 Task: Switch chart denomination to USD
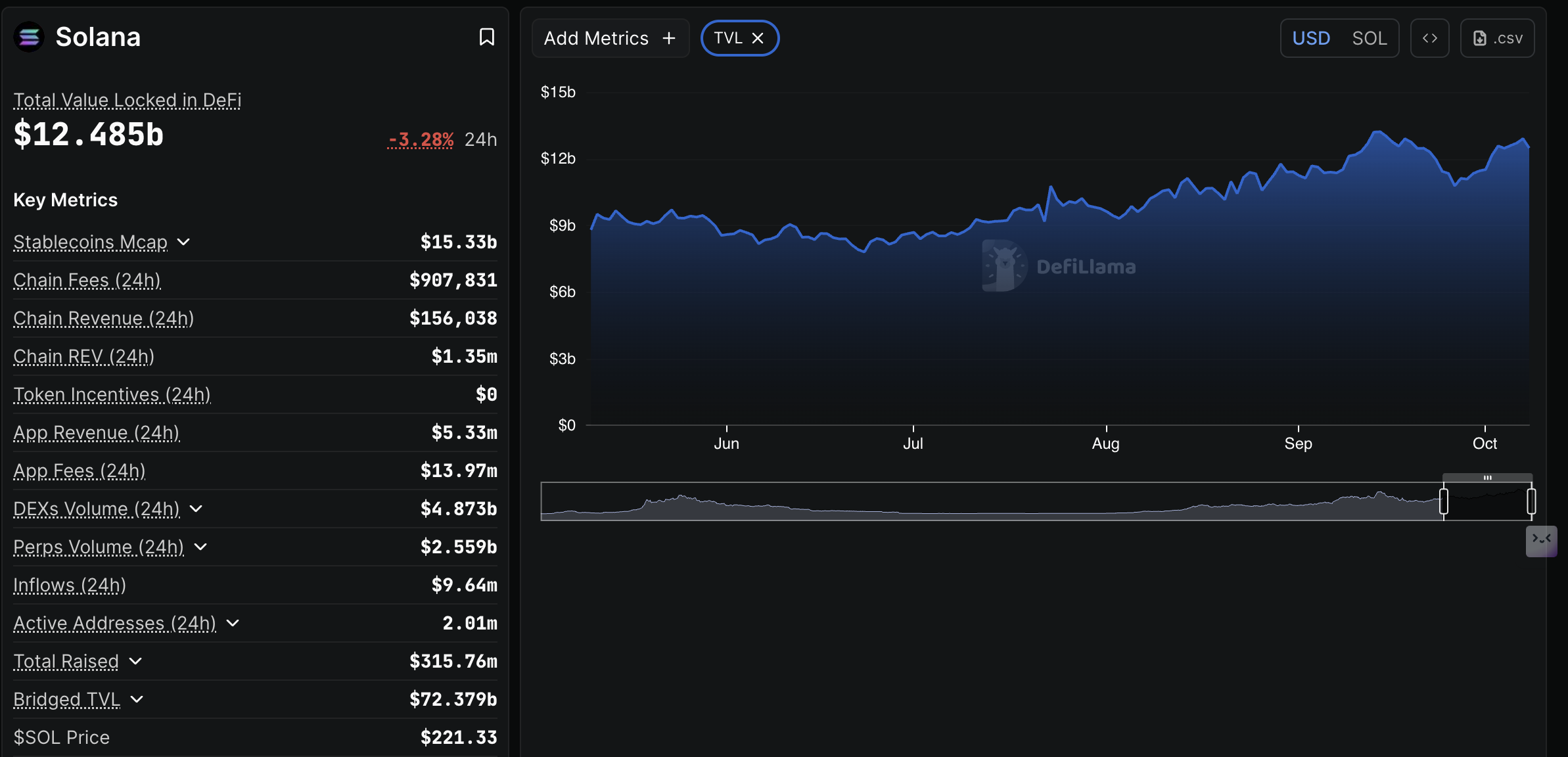1310,38
